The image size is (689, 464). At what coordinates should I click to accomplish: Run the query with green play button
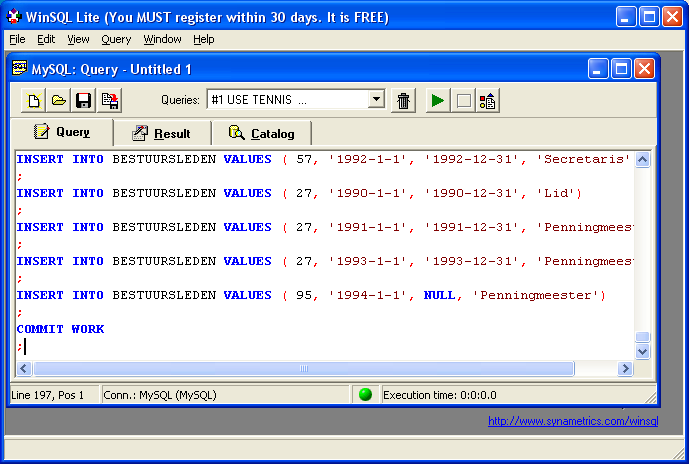(438, 101)
